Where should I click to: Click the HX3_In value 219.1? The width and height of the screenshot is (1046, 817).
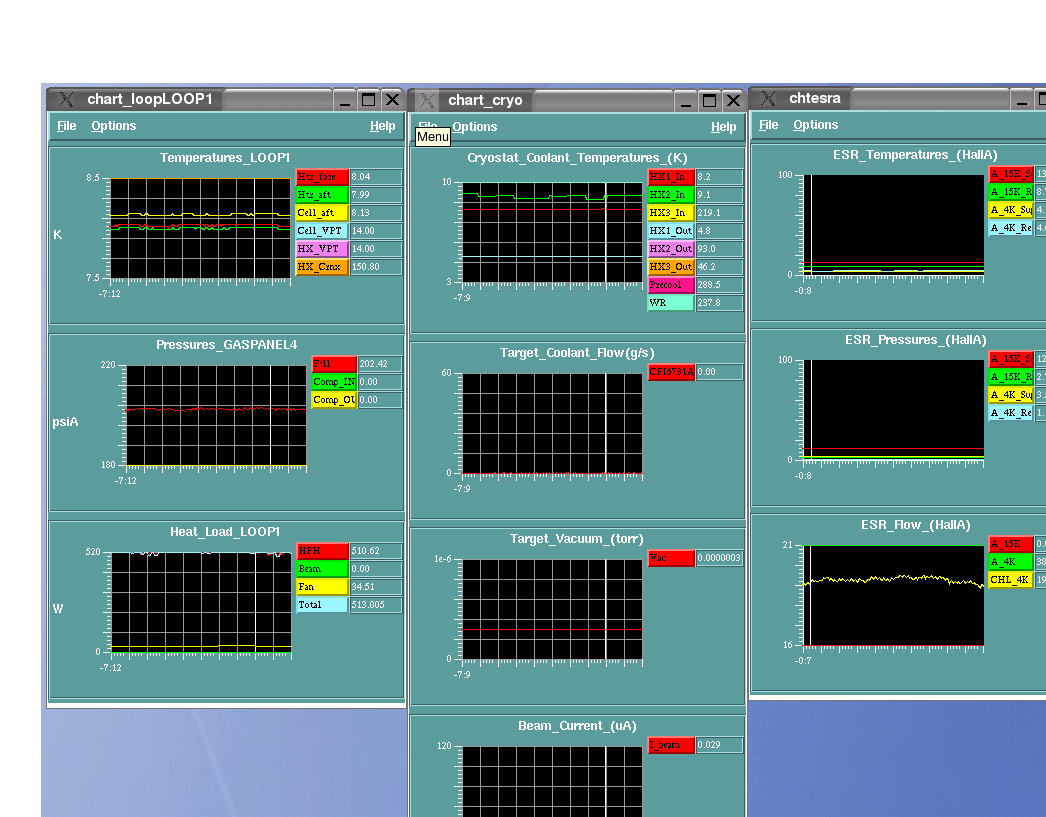[720, 213]
